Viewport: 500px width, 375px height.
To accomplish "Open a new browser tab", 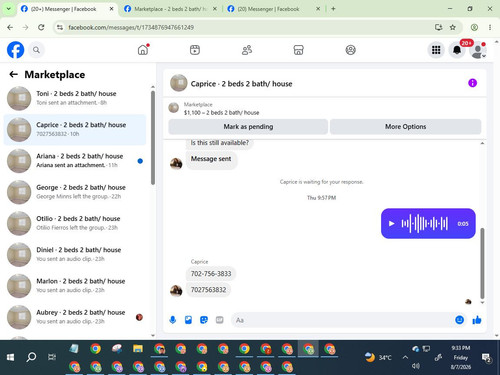I will tap(333, 9).
